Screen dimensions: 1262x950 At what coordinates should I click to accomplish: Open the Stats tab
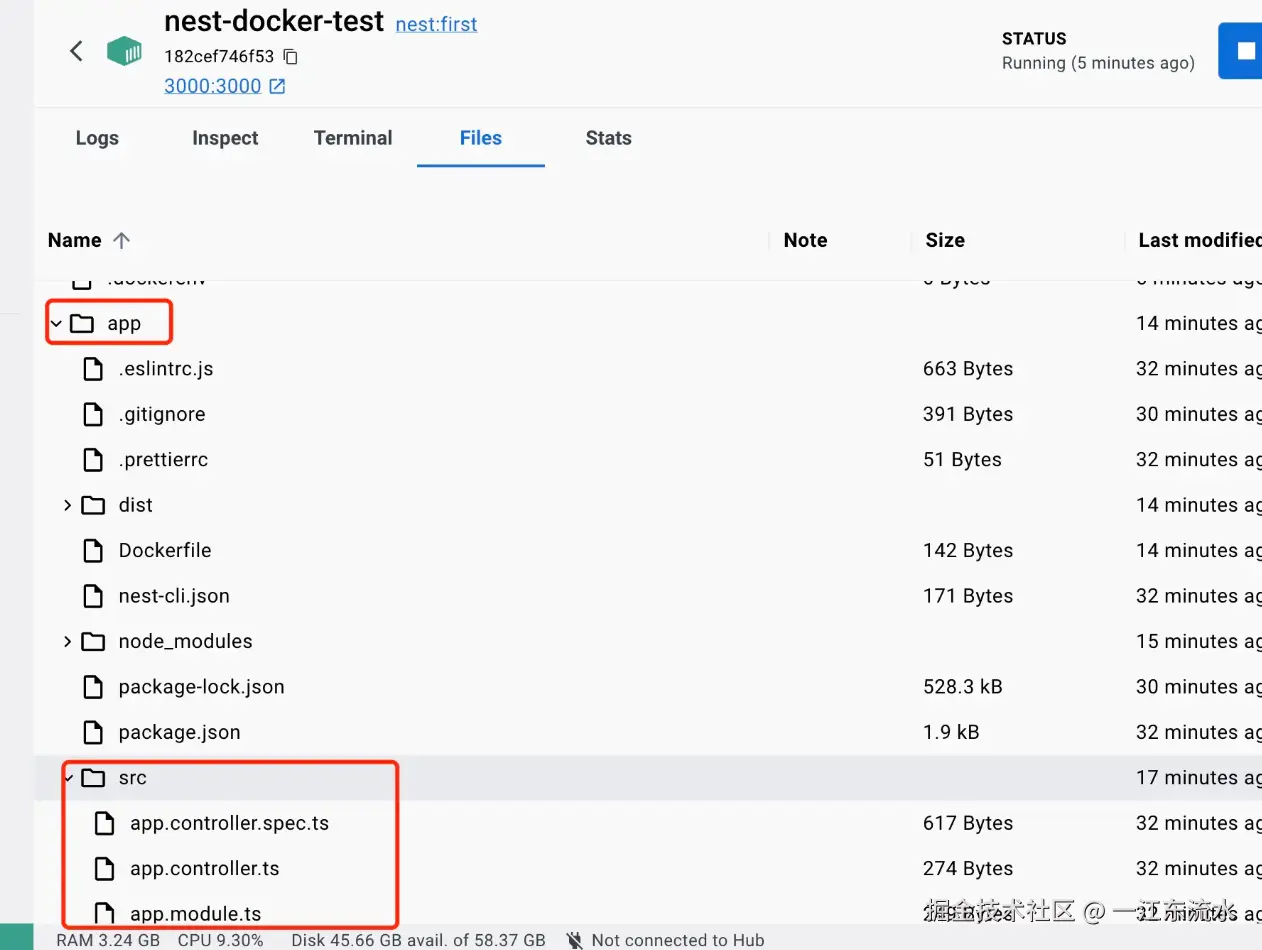pyautogui.click(x=608, y=139)
